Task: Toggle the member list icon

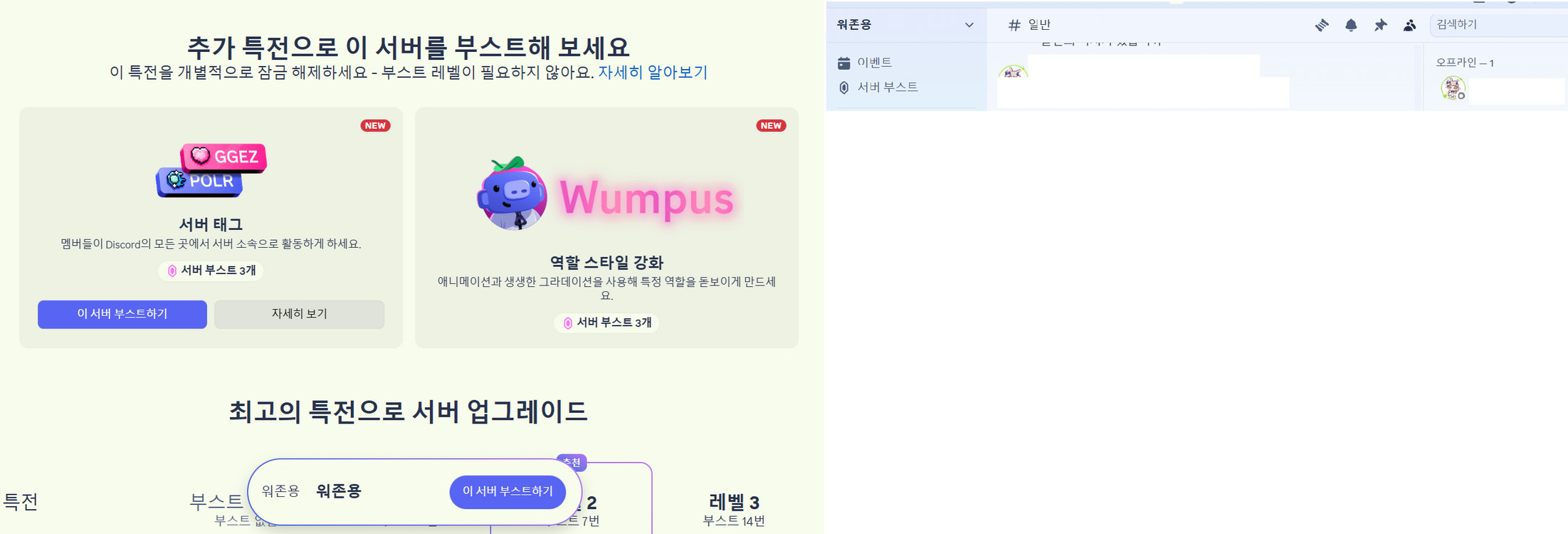Action: pos(1409,25)
